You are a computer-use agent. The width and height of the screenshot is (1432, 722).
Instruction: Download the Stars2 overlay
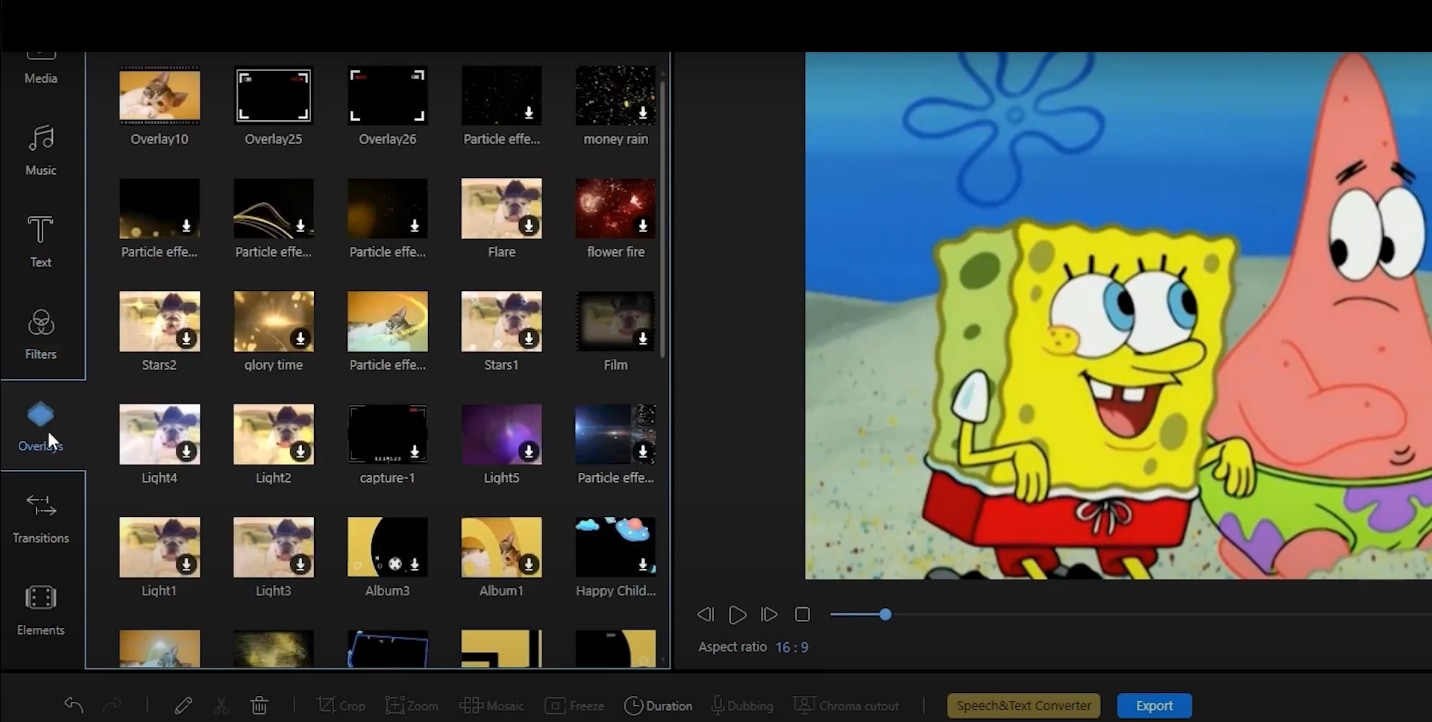coord(187,340)
